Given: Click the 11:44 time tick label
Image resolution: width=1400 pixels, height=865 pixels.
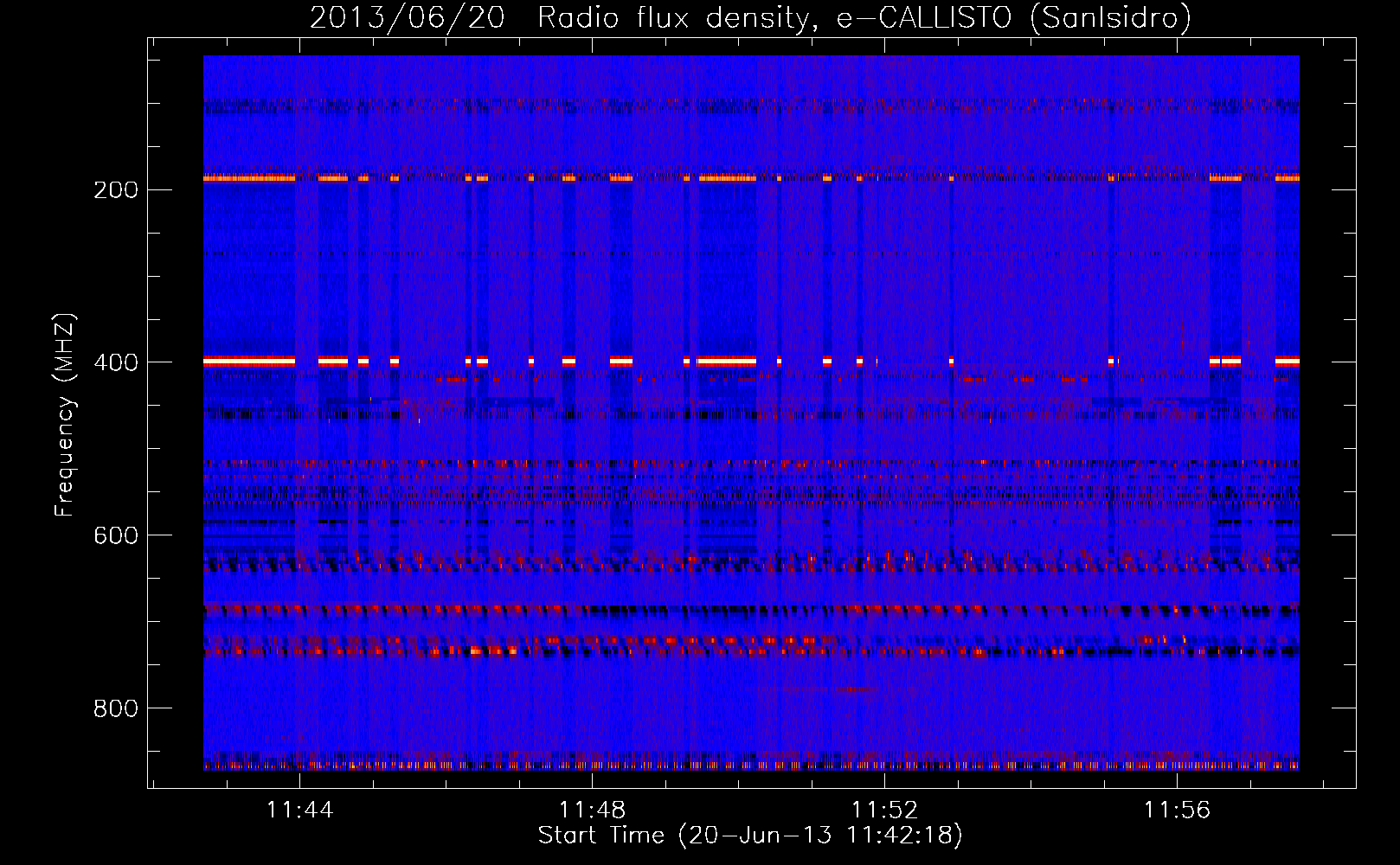Looking at the screenshot, I should coord(299,811).
